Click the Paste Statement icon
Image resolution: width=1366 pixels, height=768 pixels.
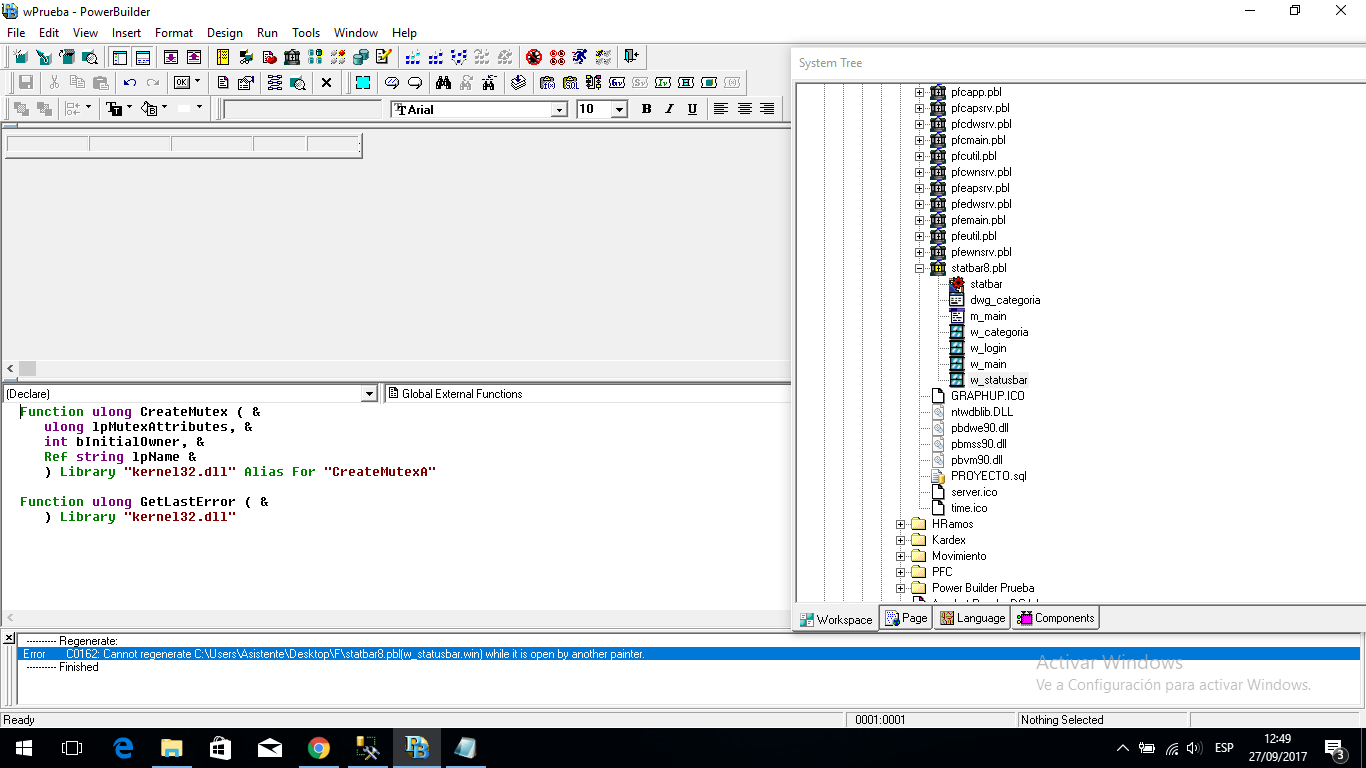click(x=594, y=83)
